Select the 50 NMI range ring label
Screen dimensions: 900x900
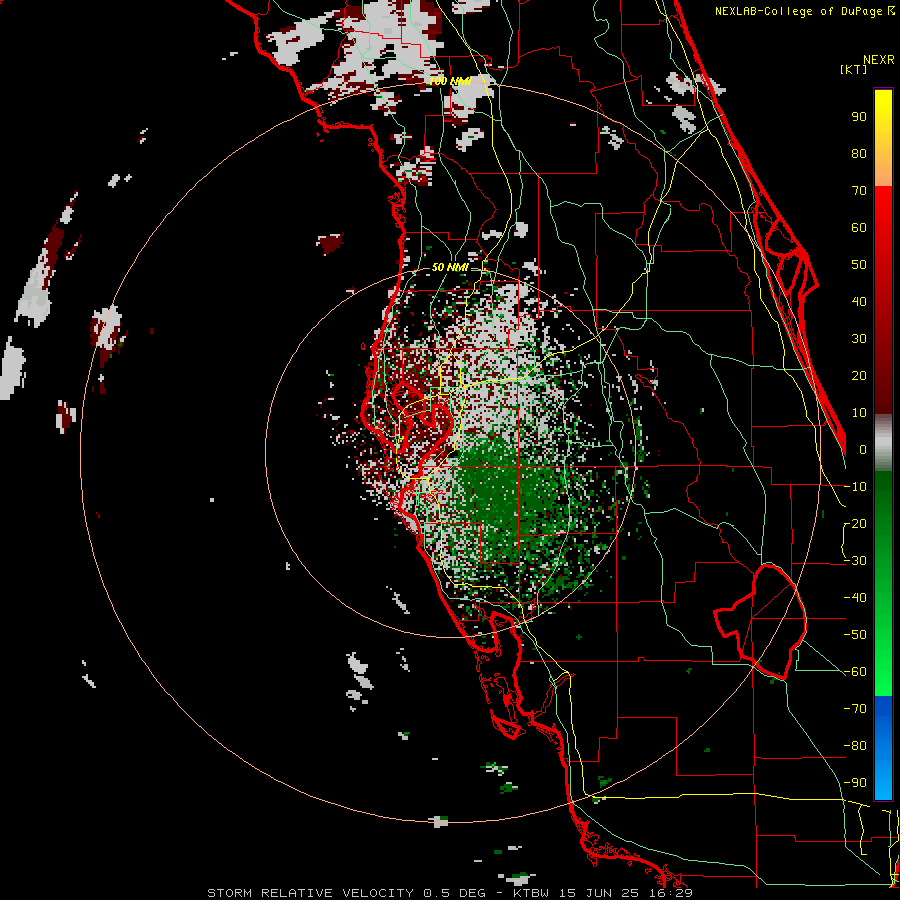coord(450,267)
